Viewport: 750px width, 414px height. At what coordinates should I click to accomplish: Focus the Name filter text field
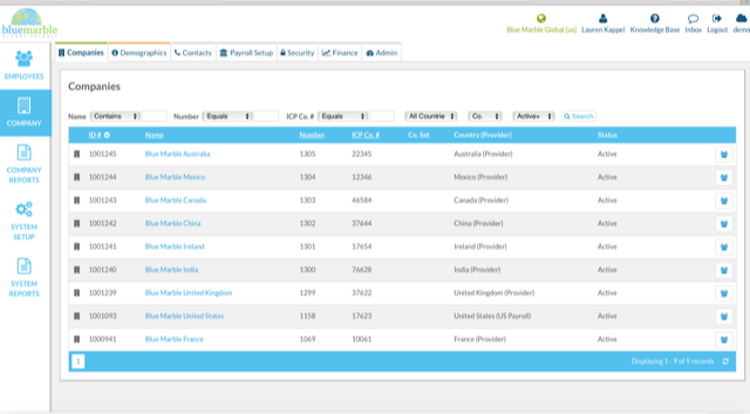click(x=154, y=116)
